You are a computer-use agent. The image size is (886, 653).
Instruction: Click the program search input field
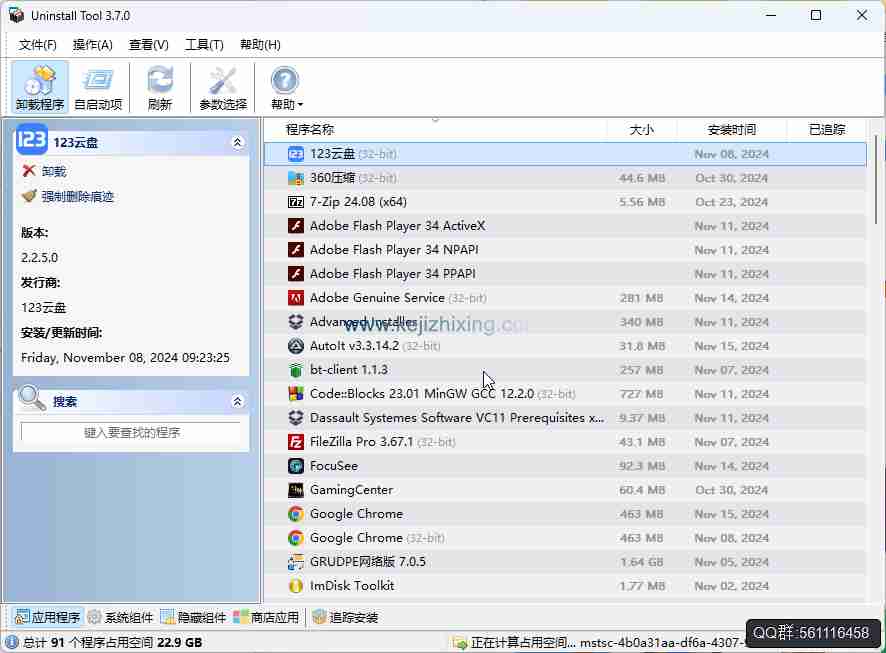pos(131,433)
